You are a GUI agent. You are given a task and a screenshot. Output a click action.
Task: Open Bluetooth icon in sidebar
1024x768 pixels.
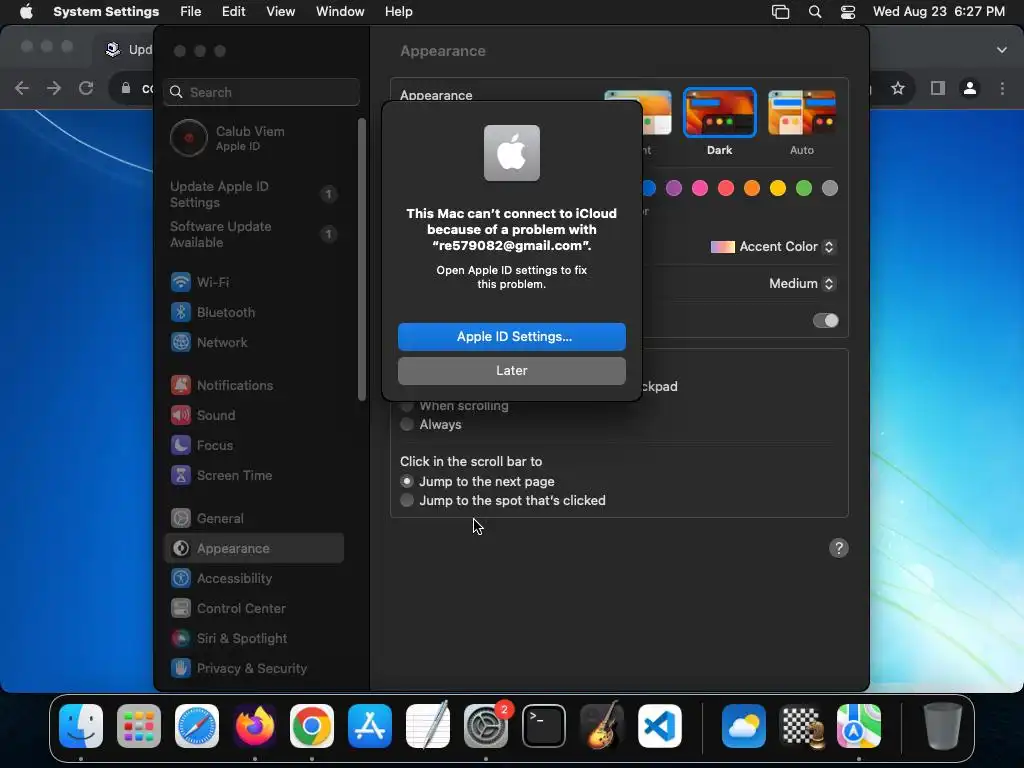pos(181,312)
